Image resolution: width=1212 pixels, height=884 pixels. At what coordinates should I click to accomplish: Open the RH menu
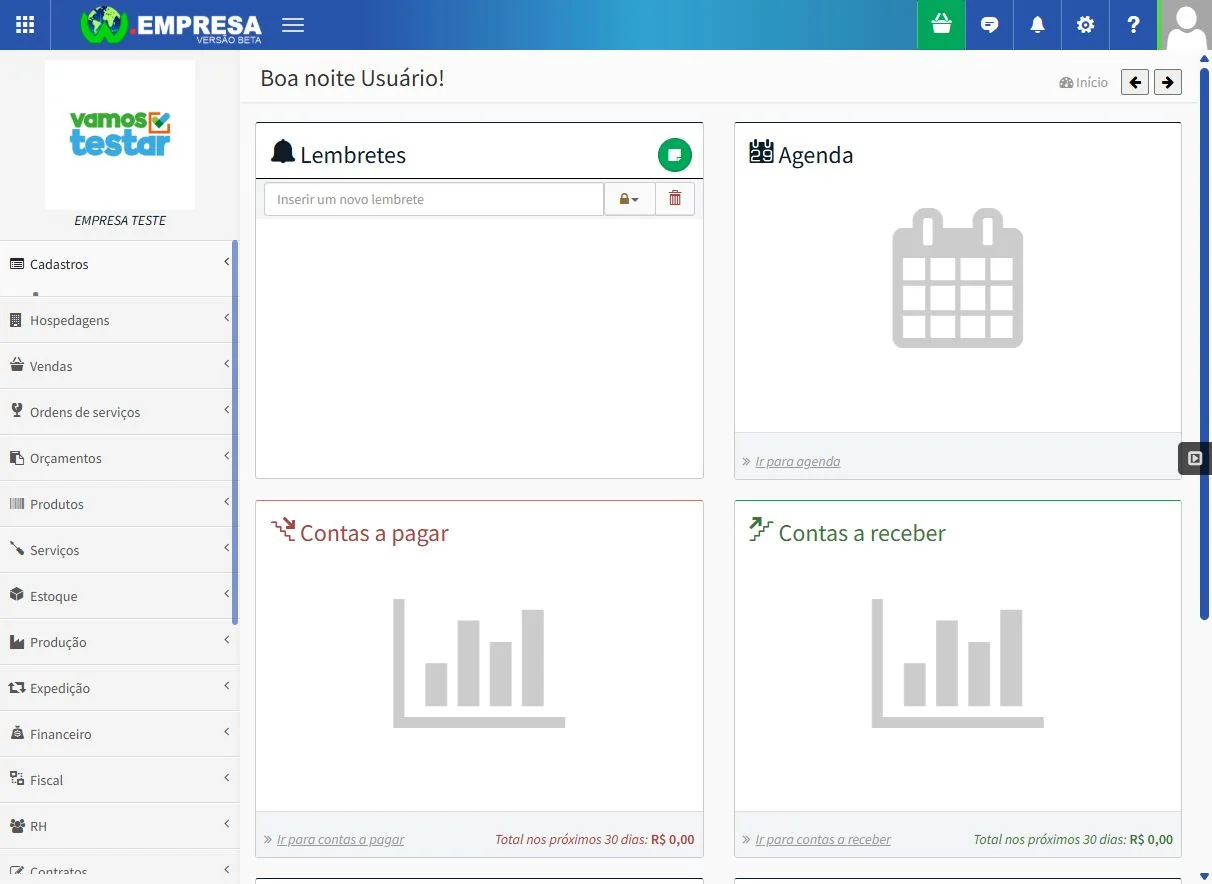[x=120, y=826]
